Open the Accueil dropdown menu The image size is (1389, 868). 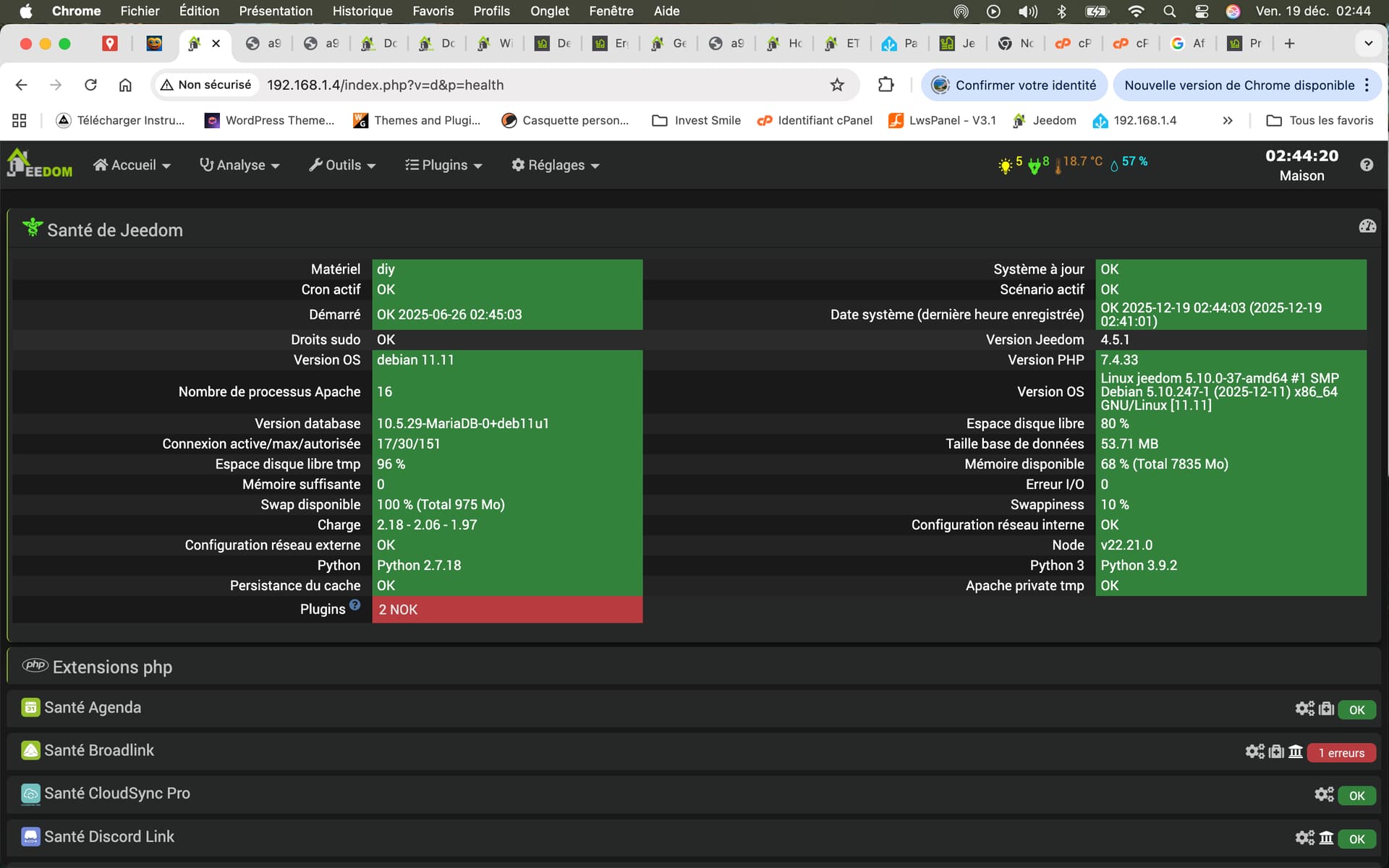(x=132, y=165)
